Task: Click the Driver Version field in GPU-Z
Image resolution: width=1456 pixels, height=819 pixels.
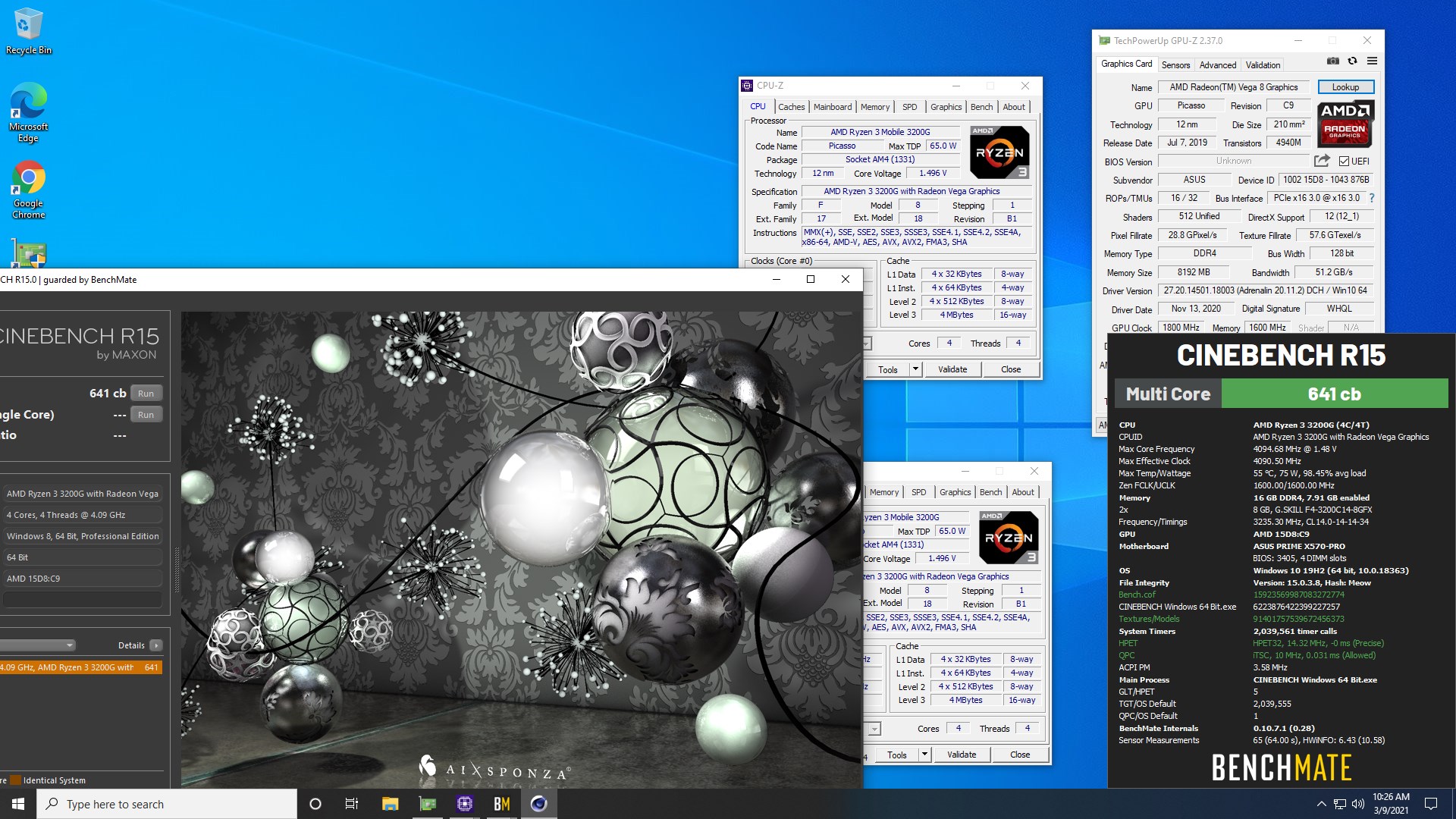Action: [x=1265, y=290]
